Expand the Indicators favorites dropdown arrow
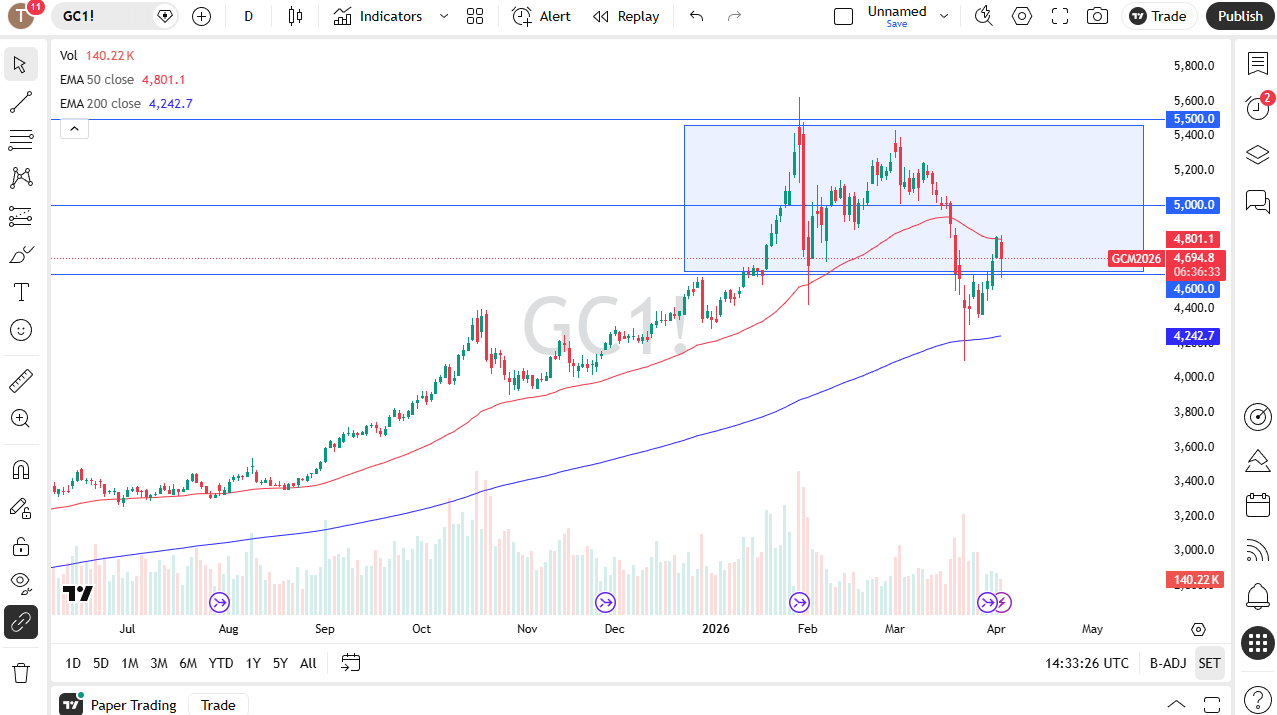Screen dimensions: 1277x715 coord(443,16)
